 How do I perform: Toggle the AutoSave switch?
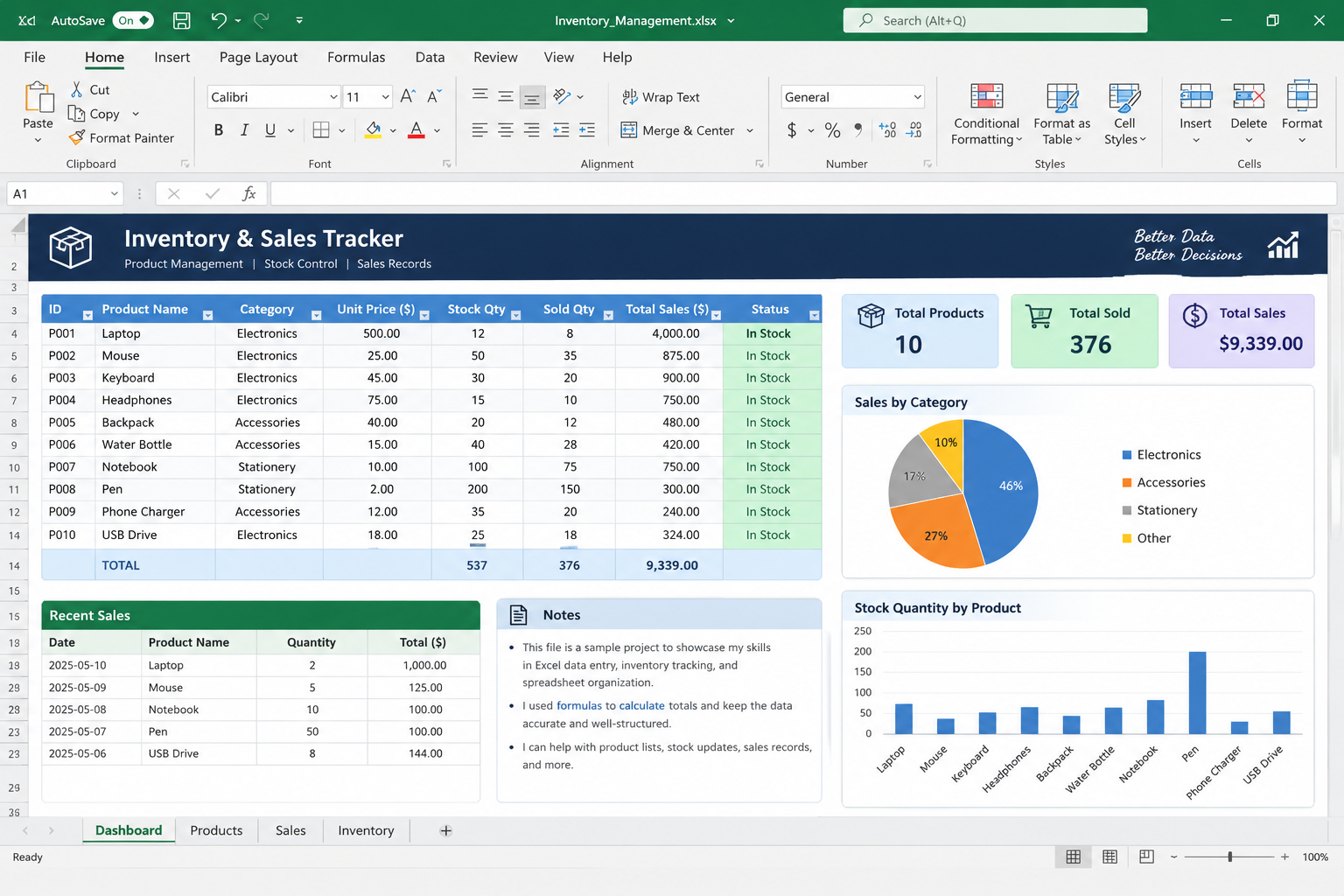[x=134, y=20]
